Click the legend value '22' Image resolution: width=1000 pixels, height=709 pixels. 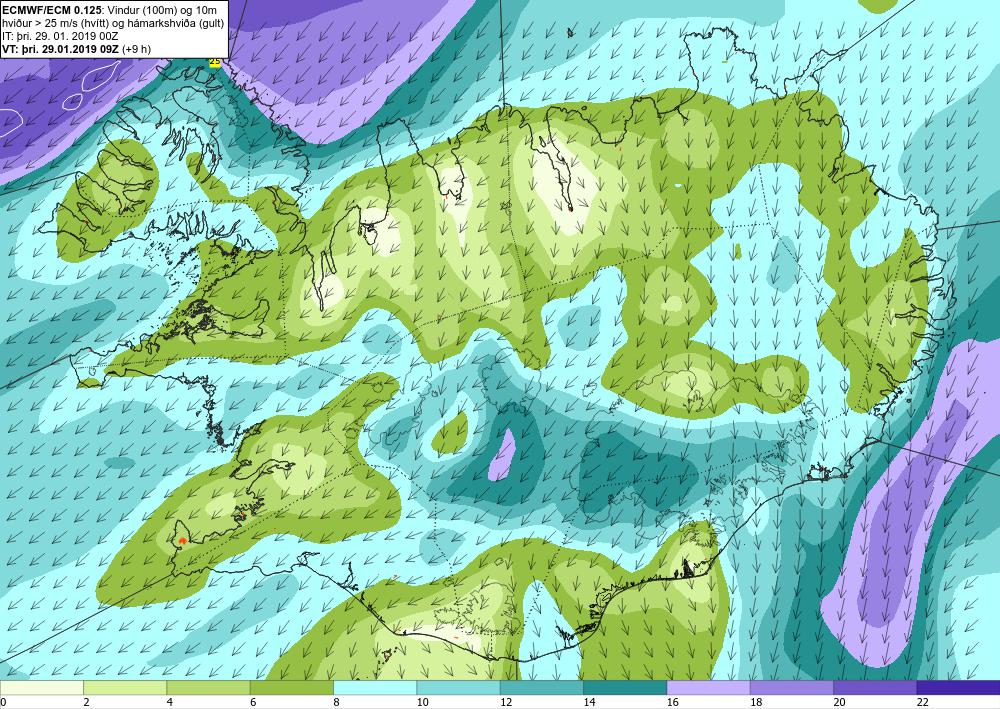point(923,703)
